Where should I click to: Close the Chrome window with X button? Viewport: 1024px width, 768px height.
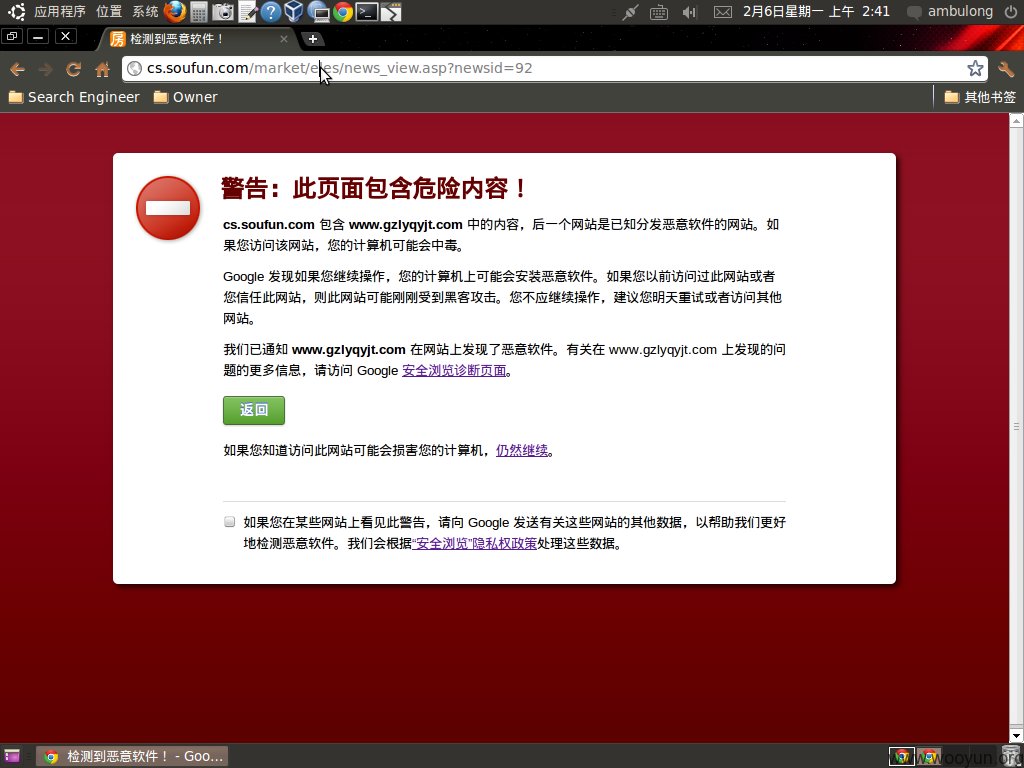65,37
